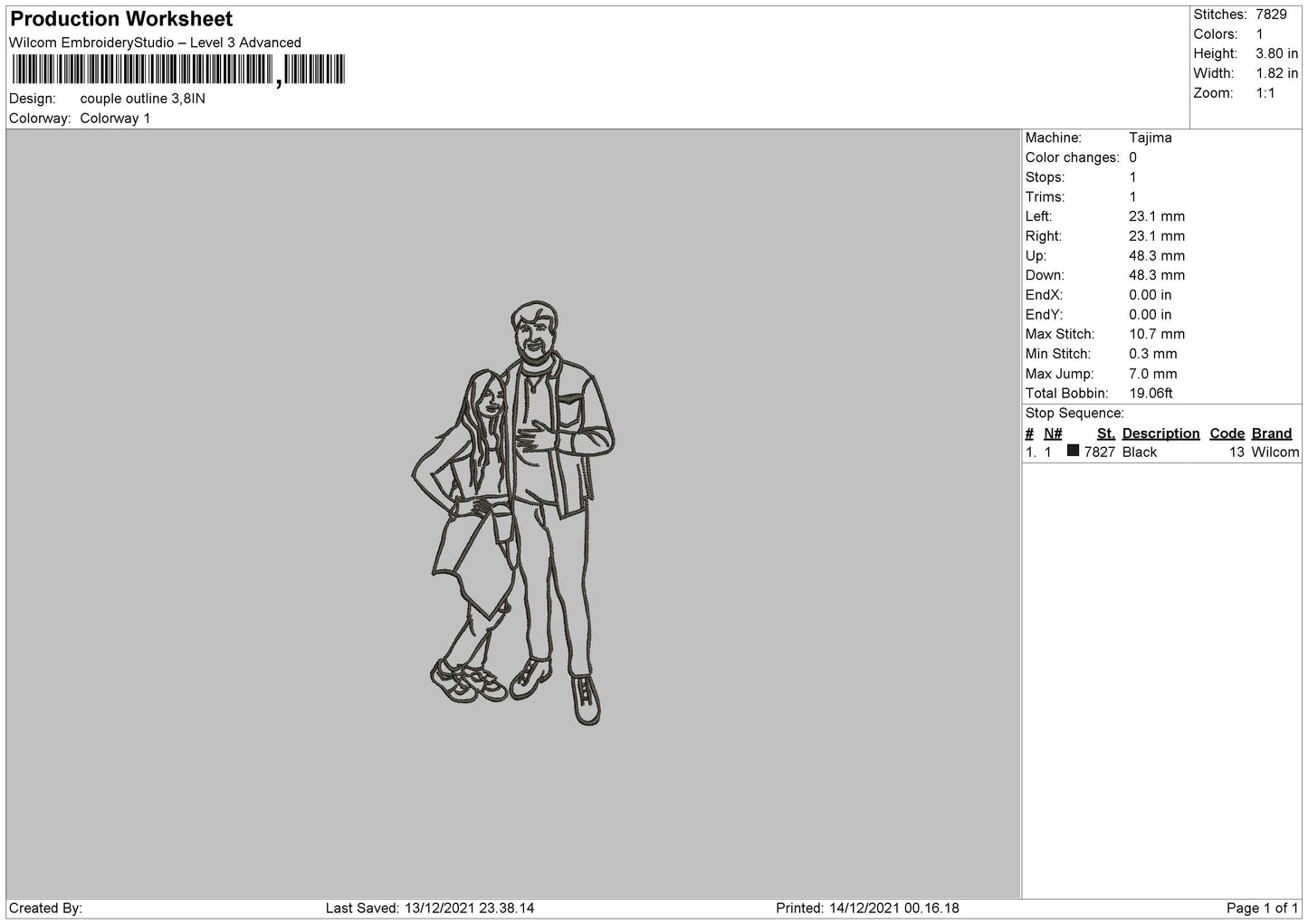Click the Stitches value 7829
This screenshot has width=1308, height=924.
tap(1271, 14)
